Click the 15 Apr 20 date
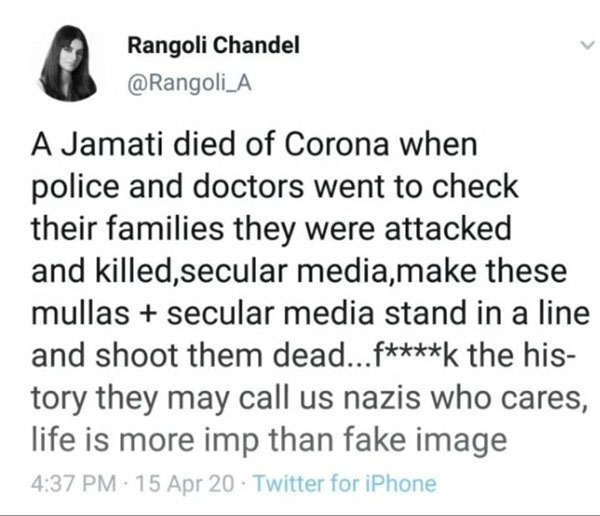600x516 pixels. point(184,483)
